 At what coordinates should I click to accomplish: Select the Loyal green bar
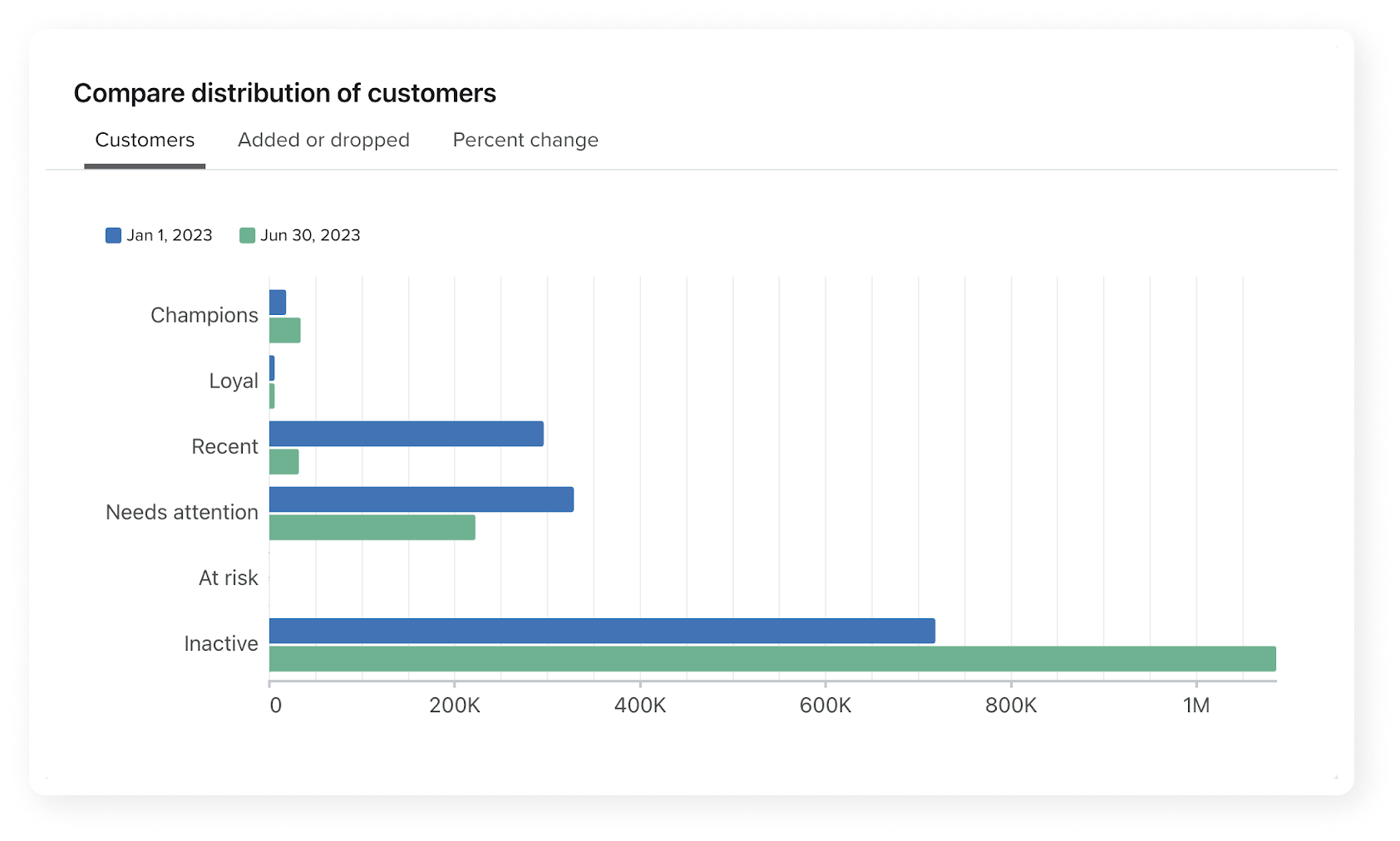[272, 396]
